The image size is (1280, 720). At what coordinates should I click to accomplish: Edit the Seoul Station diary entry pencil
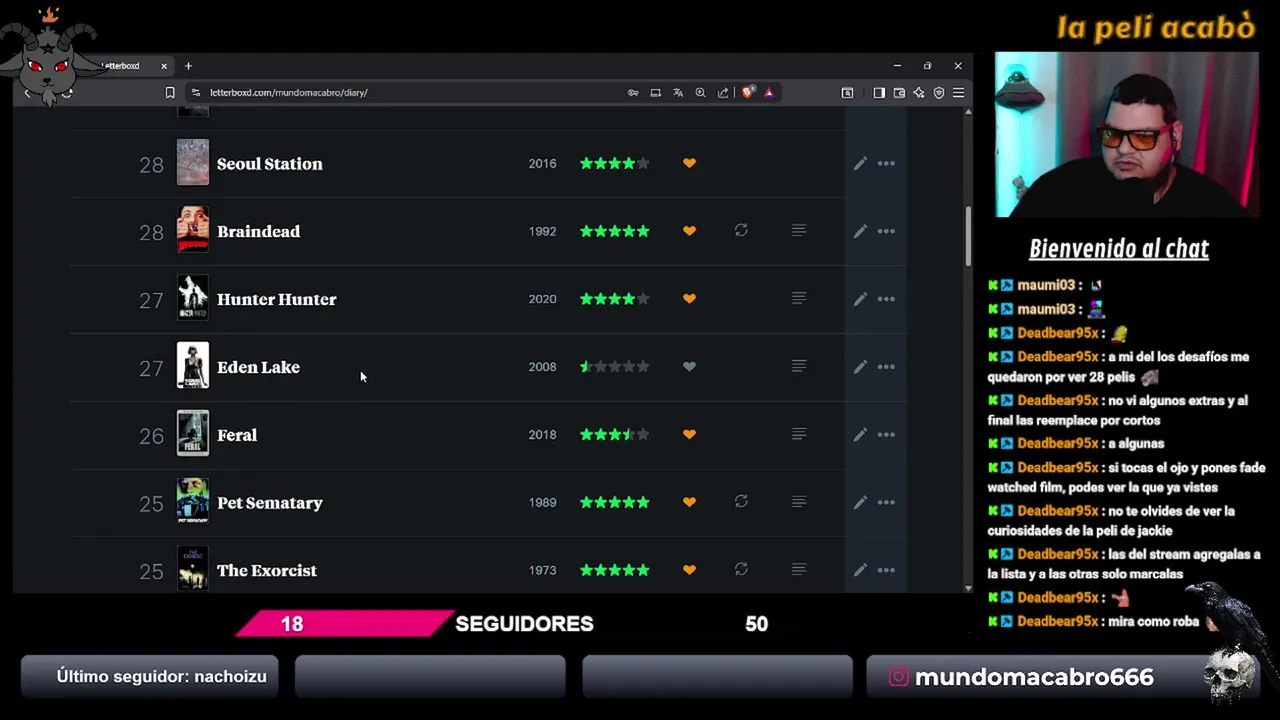pyautogui.click(x=860, y=163)
